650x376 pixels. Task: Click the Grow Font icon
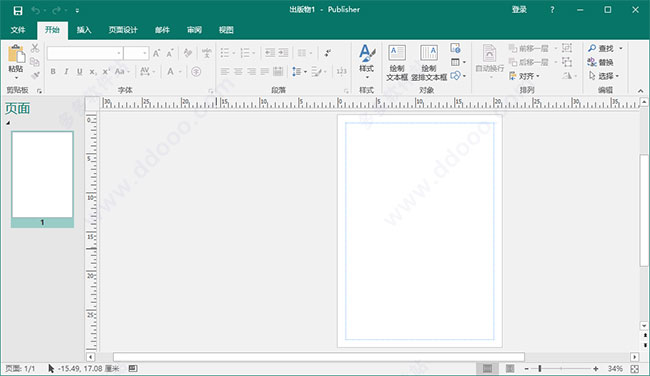tap(156, 53)
